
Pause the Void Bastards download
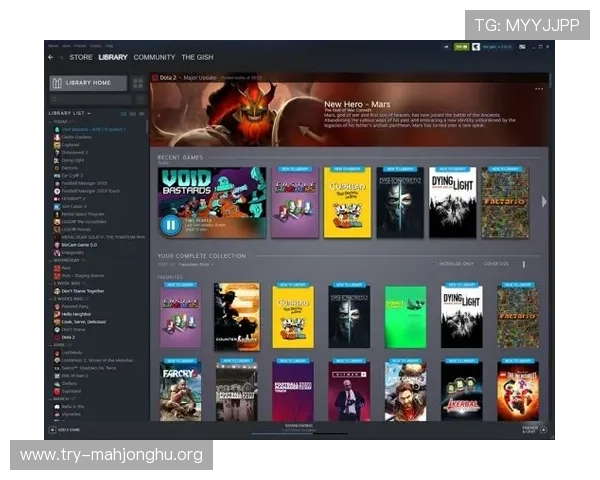click(x=171, y=225)
